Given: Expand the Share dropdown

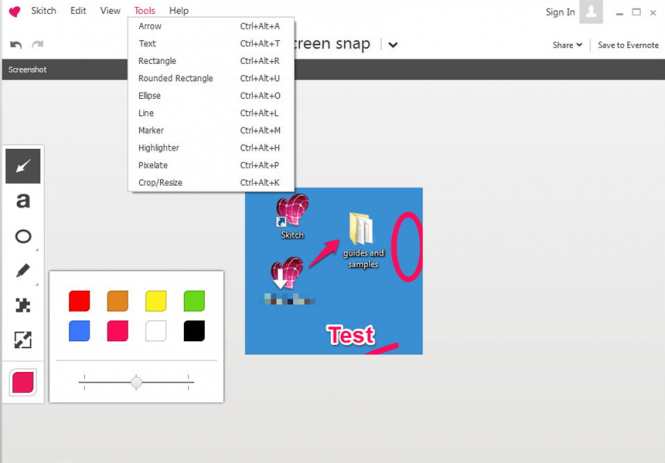Looking at the screenshot, I should (x=567, y=45).
